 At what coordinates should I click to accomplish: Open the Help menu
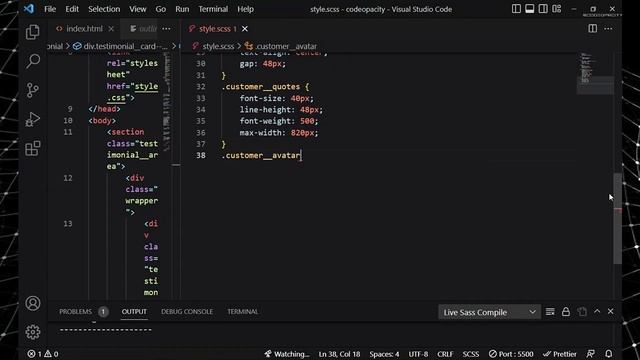[x=245, y=9]
